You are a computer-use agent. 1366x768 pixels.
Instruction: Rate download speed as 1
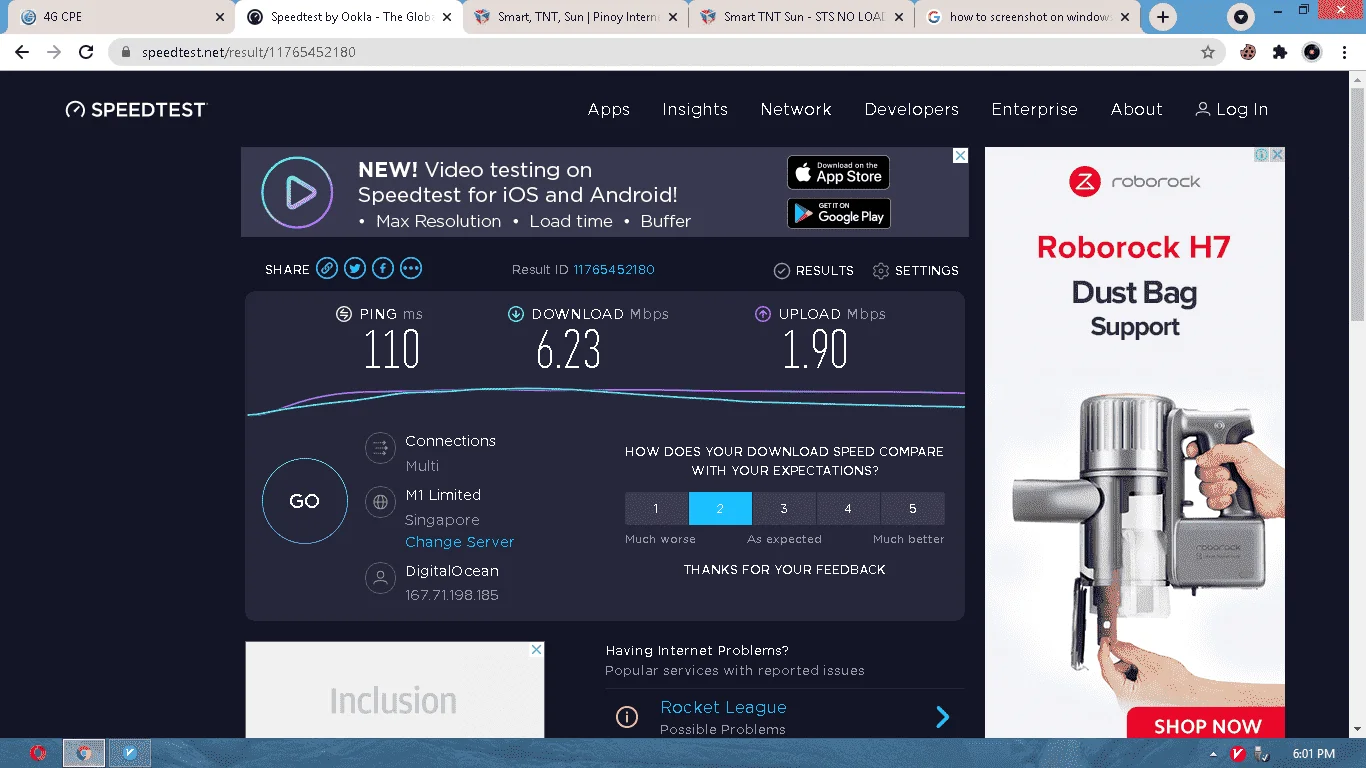click(656, 508)
